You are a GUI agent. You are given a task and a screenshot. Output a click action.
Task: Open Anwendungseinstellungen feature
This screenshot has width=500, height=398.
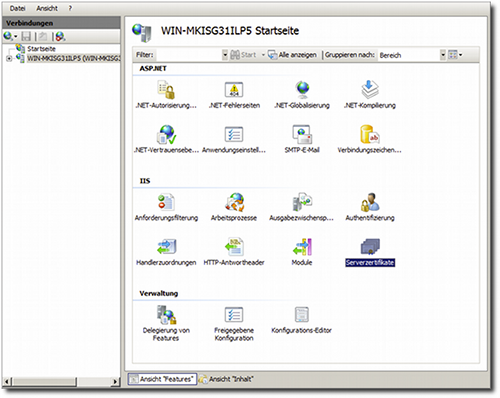[234, 139]
